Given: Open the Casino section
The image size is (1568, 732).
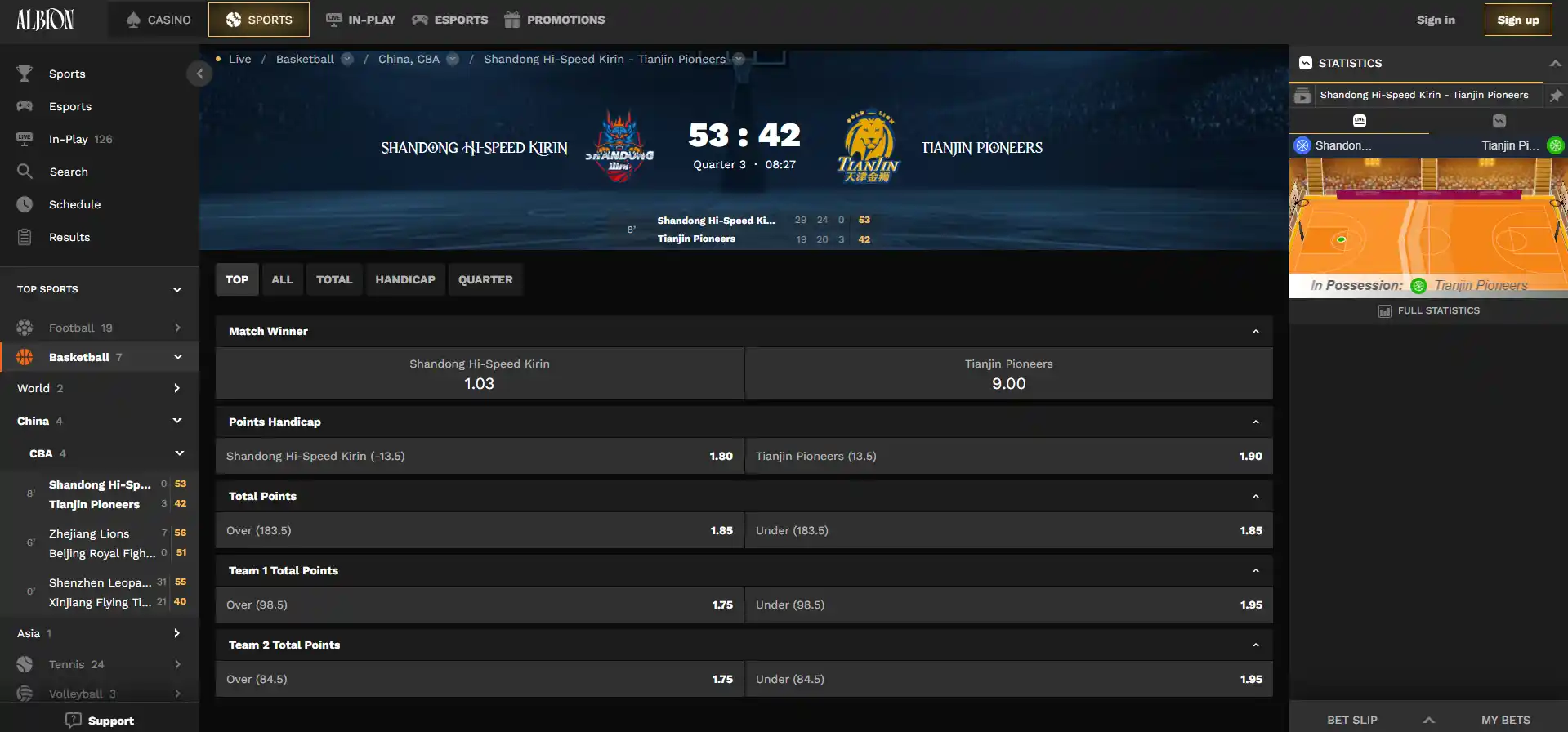Looking at the screenshot, I should [x=159, y=20].
